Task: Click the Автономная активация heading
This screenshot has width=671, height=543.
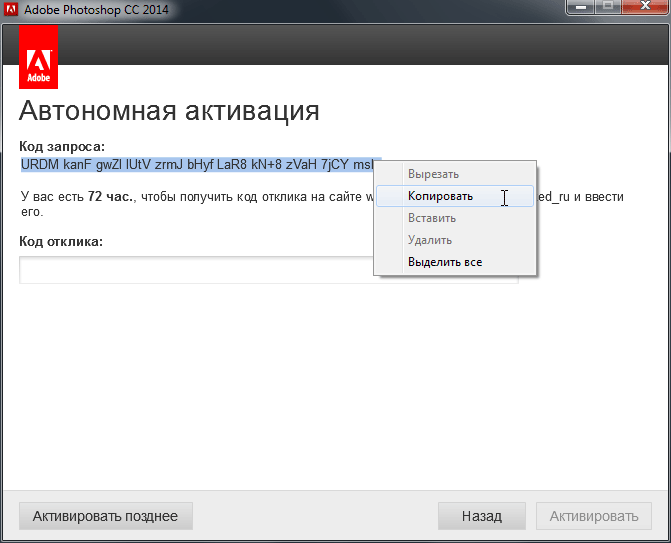Action: (169, 111)
